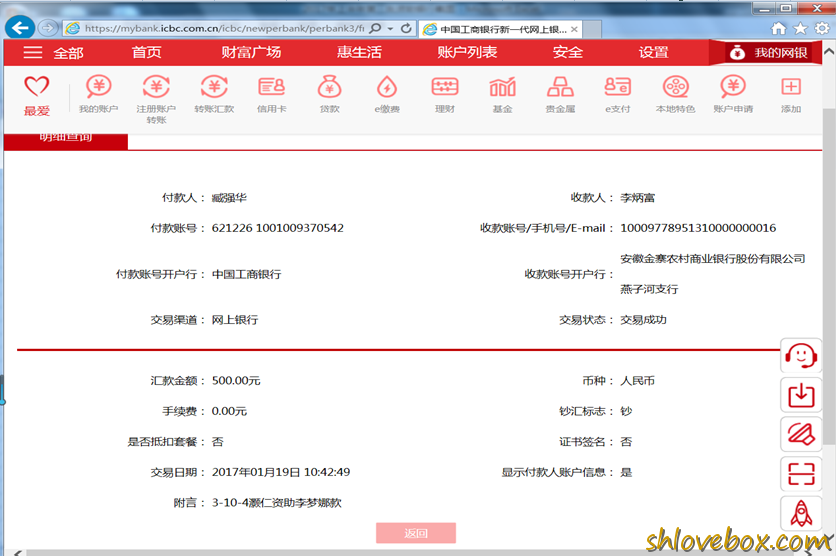Click payee bank name 安徽金寨农村商业银行股份有限公司
The height and width of the screenshot is (556, 836).
click(x=713, y=259)
